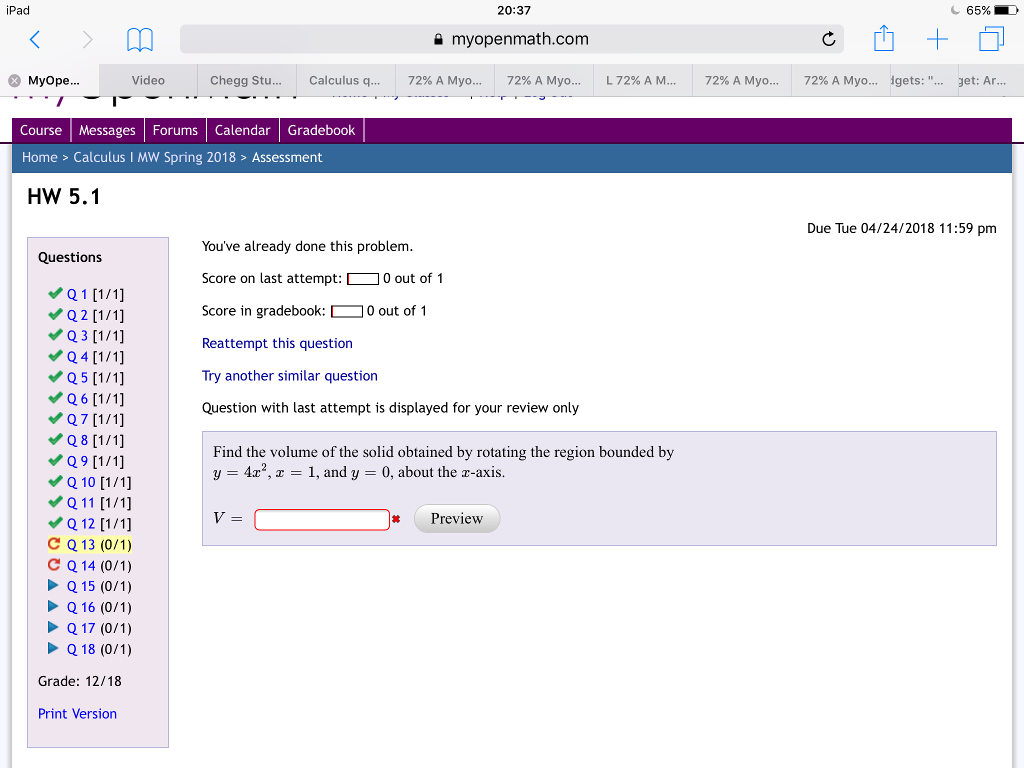Open the Safari share sheet
Screen dimensions: 1024x768
[x=883, y=39]
